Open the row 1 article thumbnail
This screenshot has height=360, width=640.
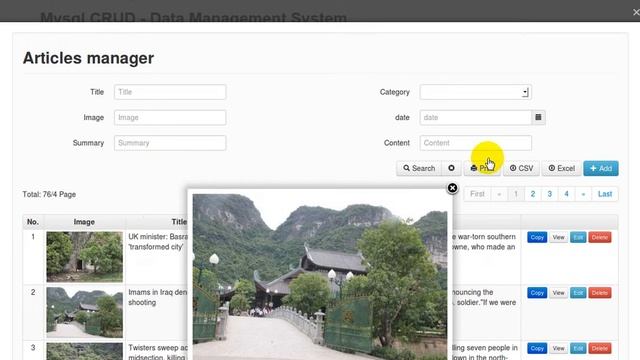(x=84, y=257)
